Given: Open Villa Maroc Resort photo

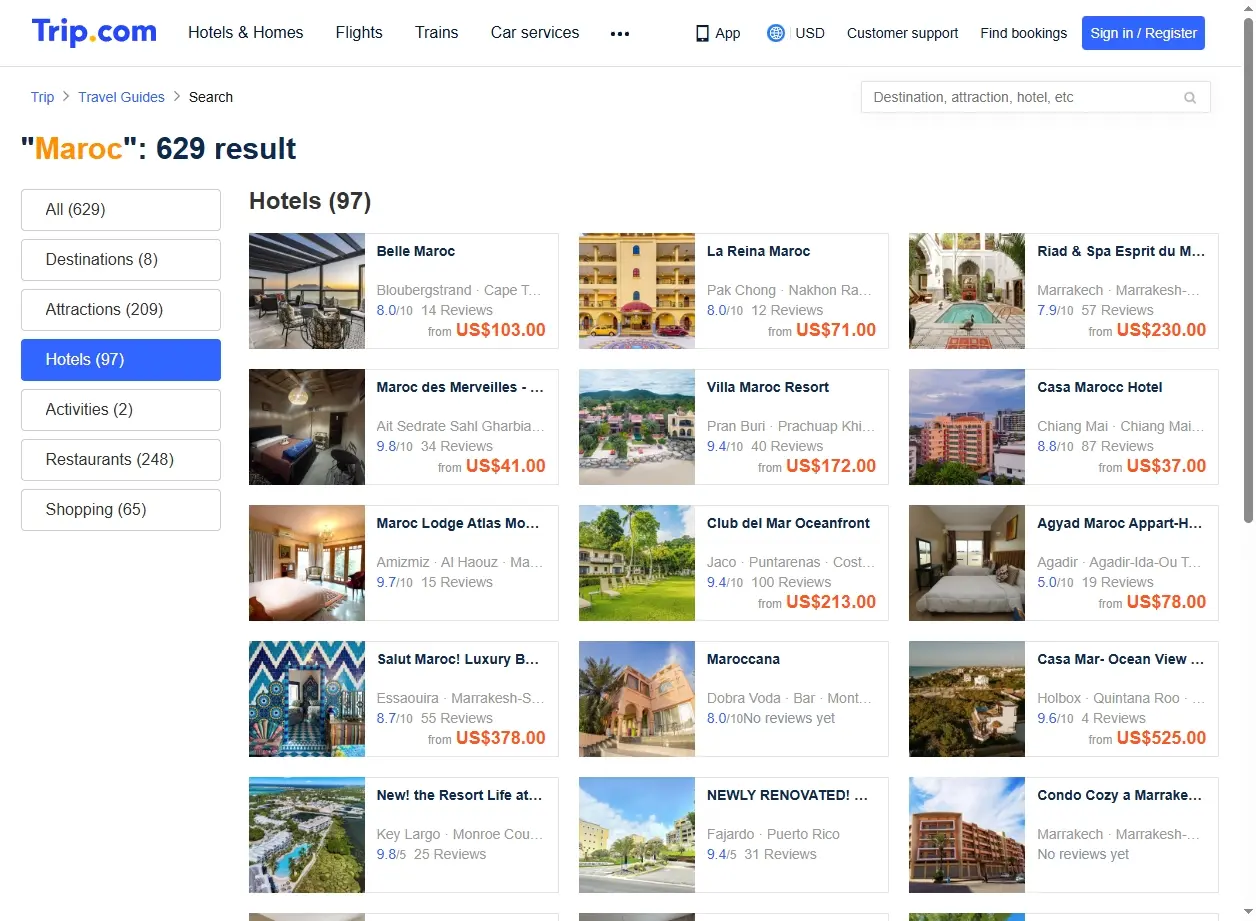Looking at the screenshot, I should tap(637, 427).
